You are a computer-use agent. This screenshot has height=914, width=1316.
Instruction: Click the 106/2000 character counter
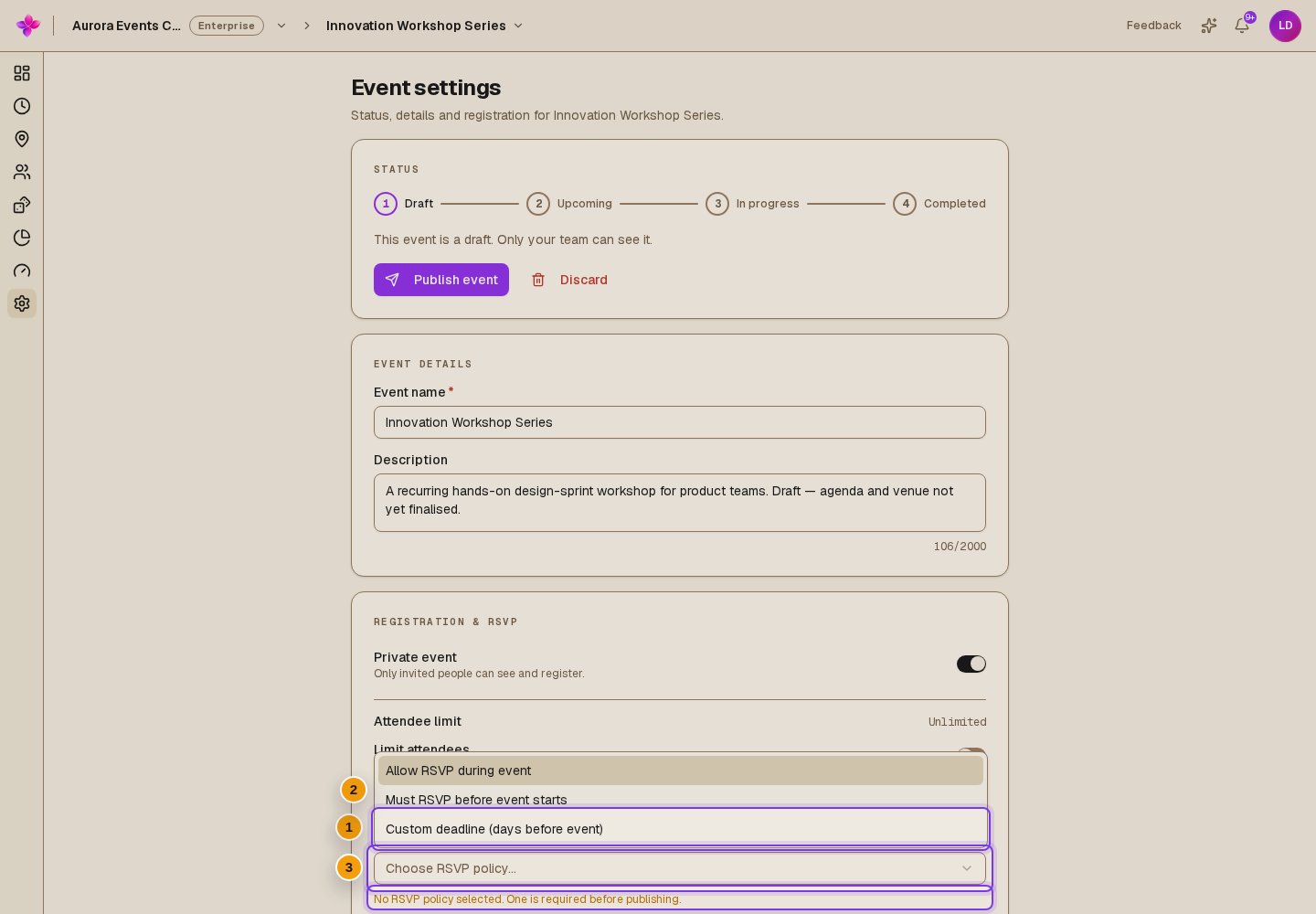[x=960, y=547]
